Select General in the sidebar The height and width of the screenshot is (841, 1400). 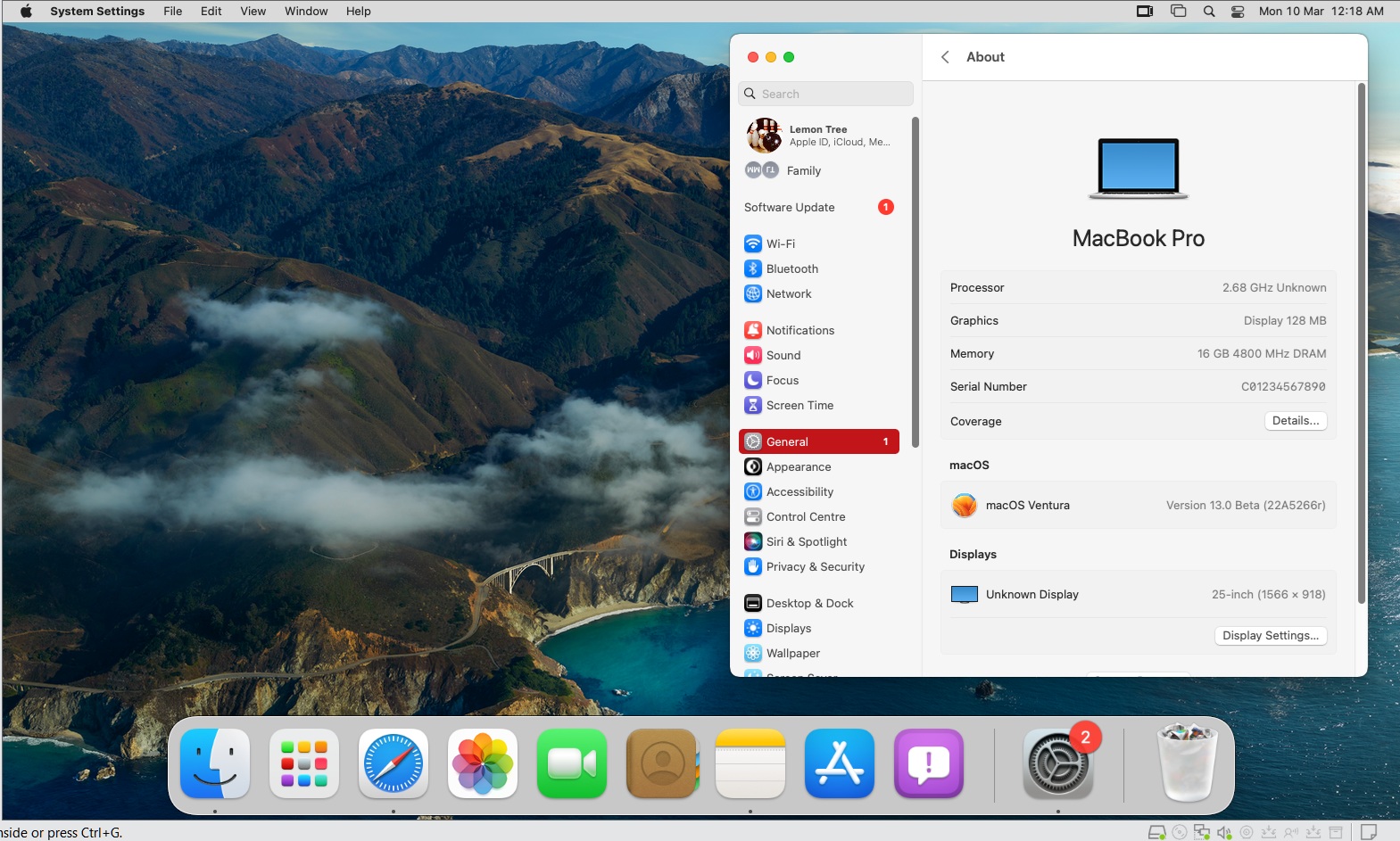tap(818, 441)
